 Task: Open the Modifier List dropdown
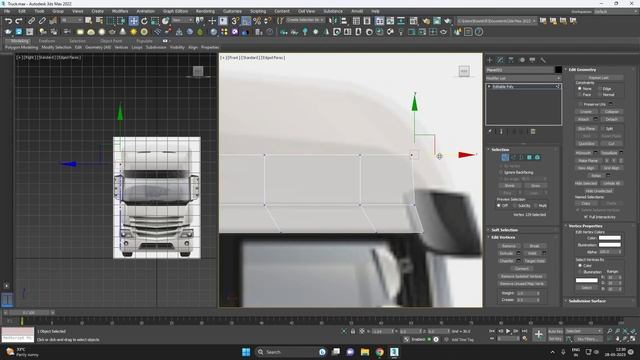point(523,78)
